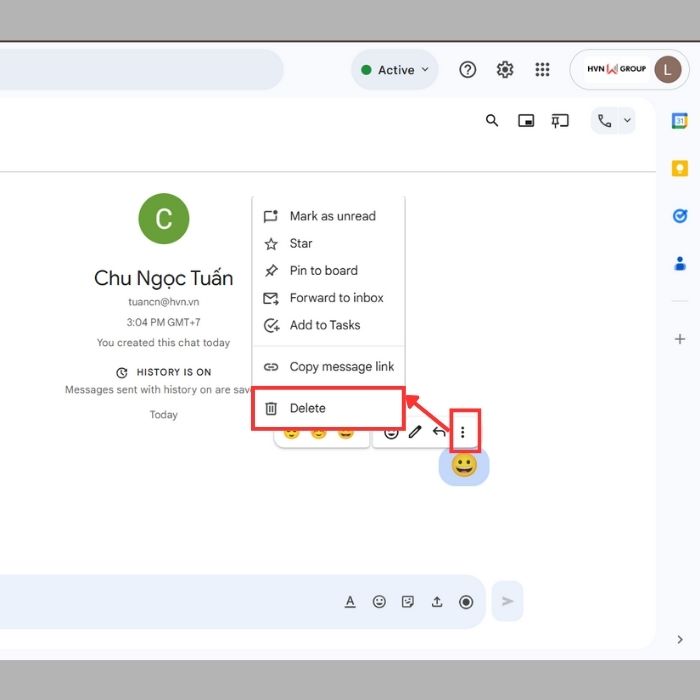Click the add reaction smiley on message toolbar
Image resolution: width=700 pixels, height=700 pixels.
(x=391, y=433)
